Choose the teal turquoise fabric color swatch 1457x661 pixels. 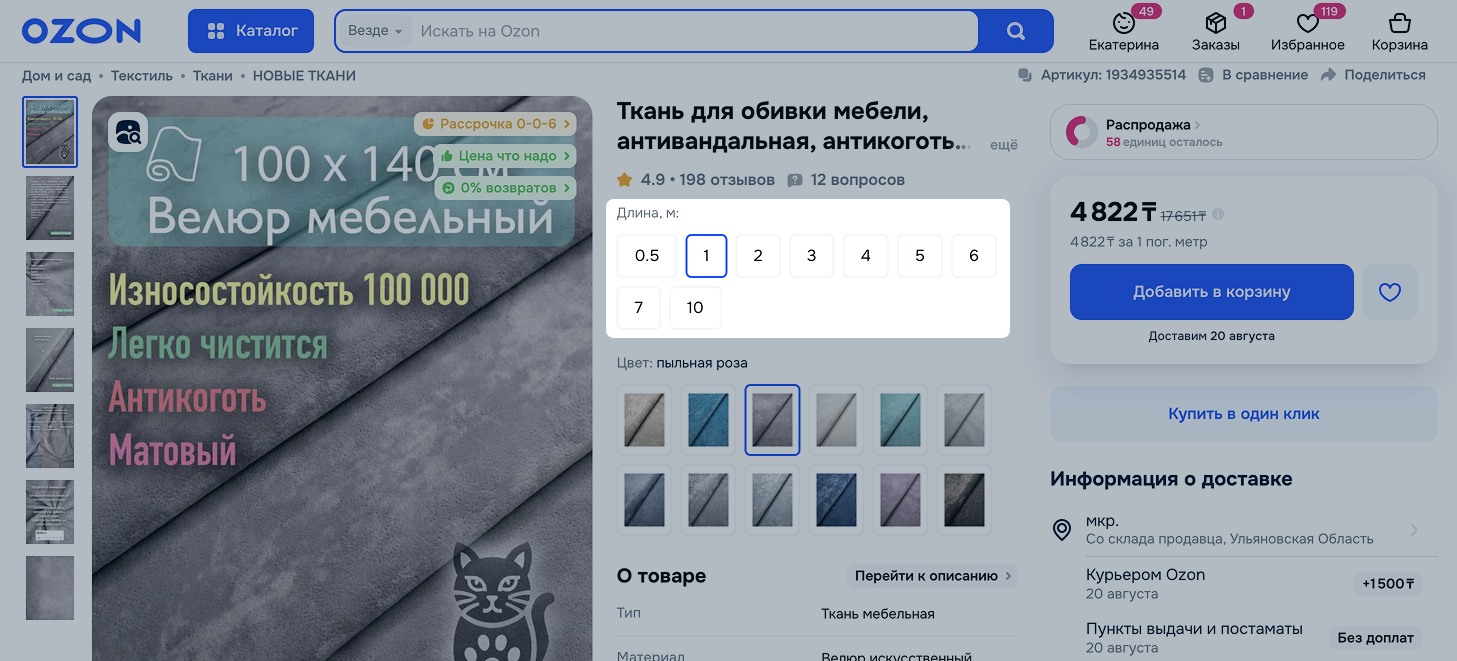pyautogui.click(x=900, y=420)
